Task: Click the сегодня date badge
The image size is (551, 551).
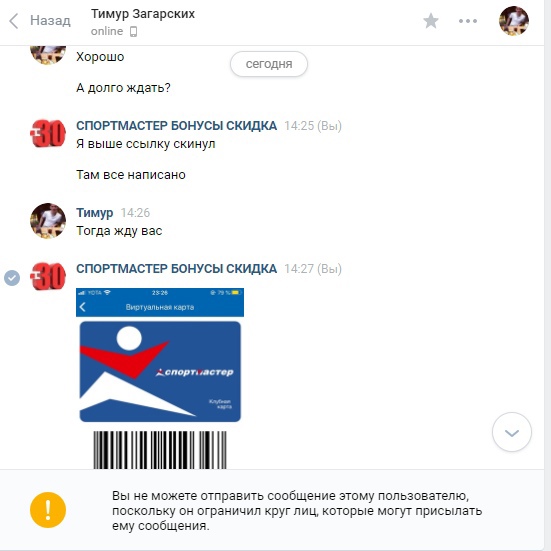Action: click(269, 64)
